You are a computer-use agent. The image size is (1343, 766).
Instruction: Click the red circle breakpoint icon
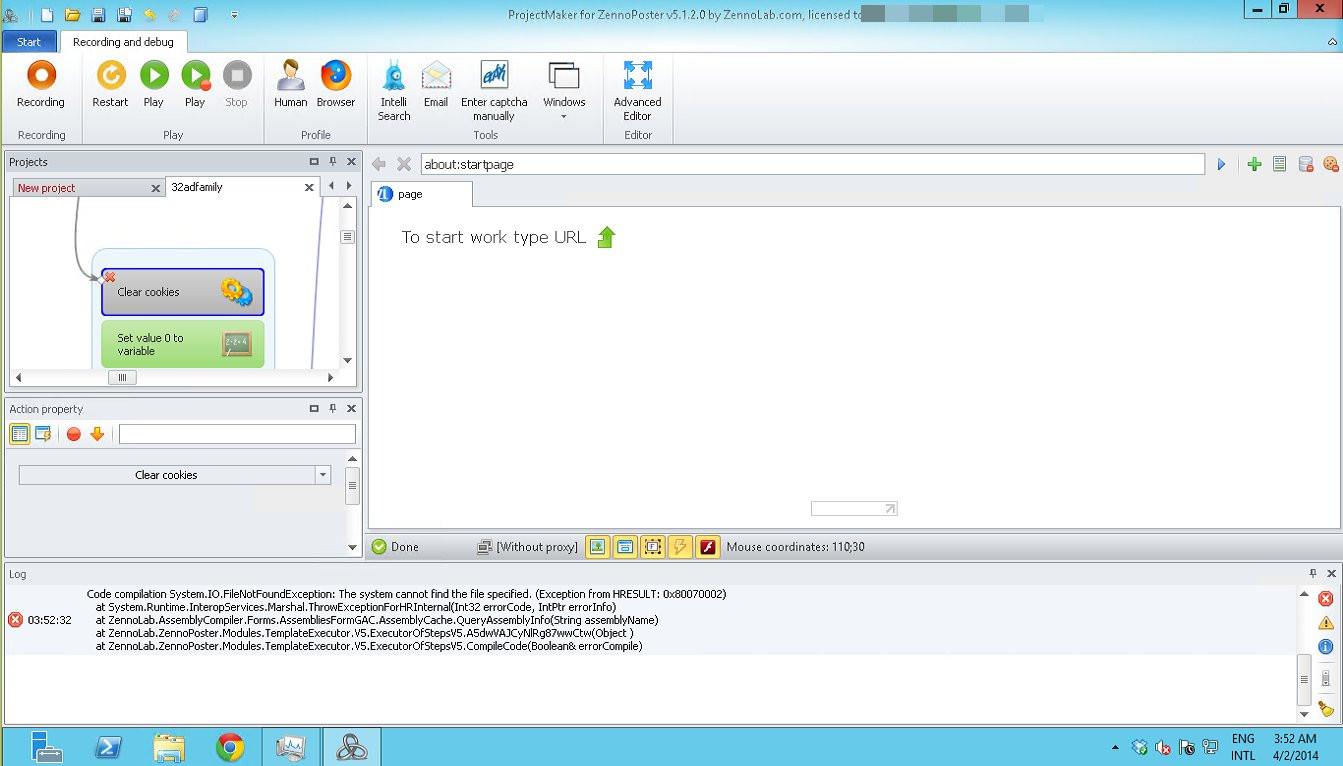[73, 434]
